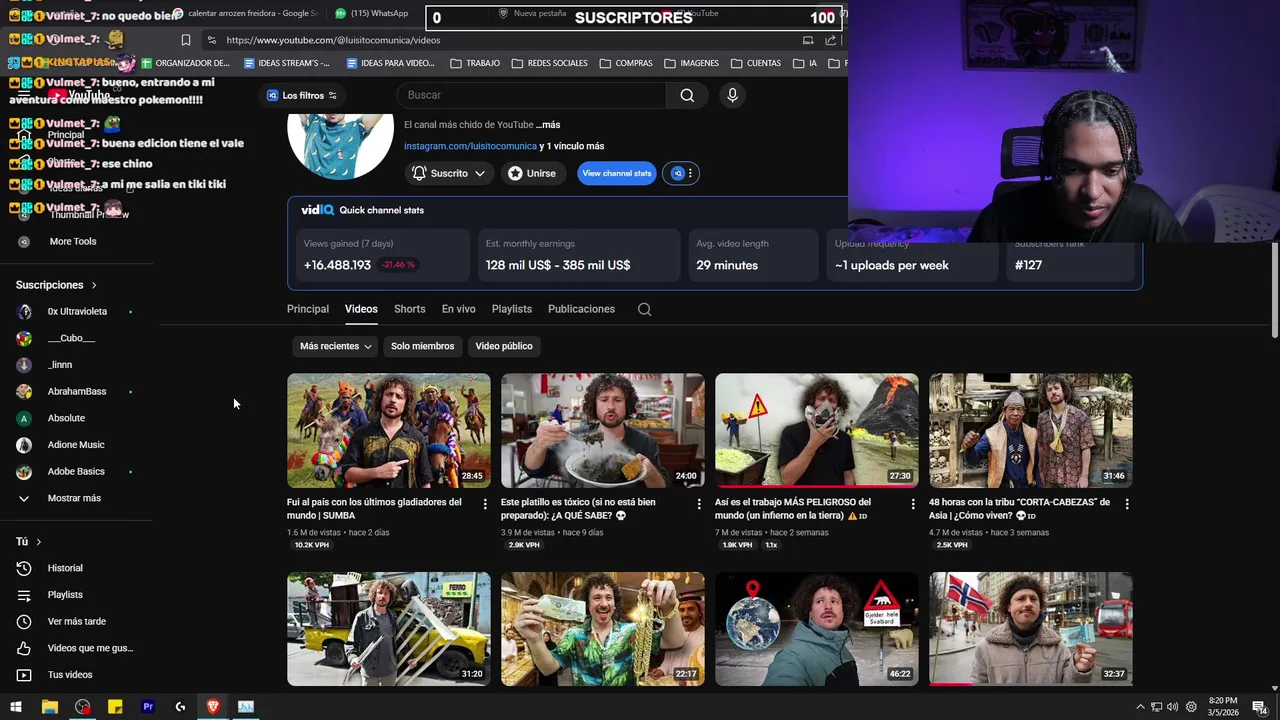Open the Svalbard globe video thumbnail
1280x720 pixels.
point(817,629)
